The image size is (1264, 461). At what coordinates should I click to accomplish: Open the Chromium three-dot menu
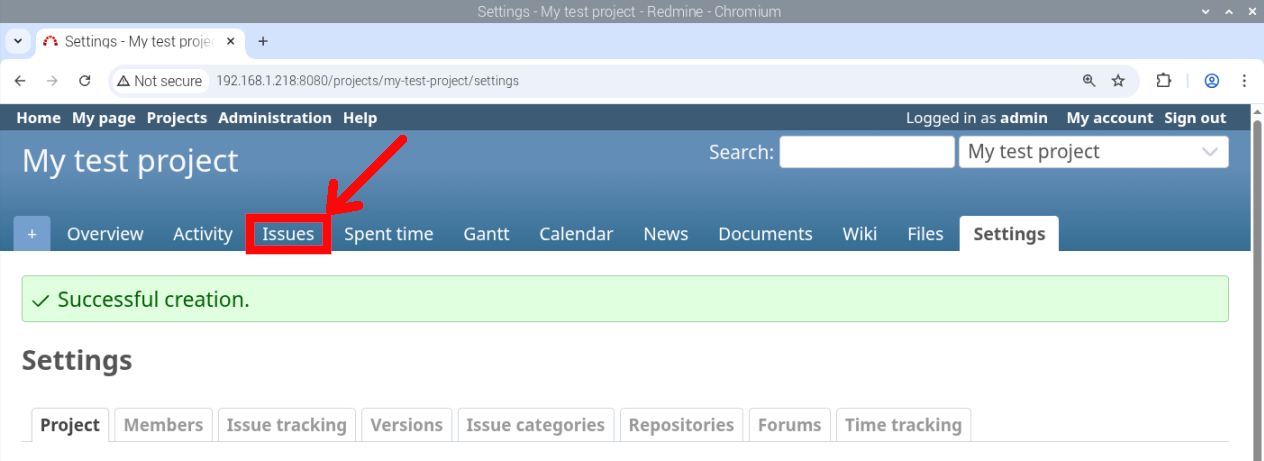(x=1244, y=81)
